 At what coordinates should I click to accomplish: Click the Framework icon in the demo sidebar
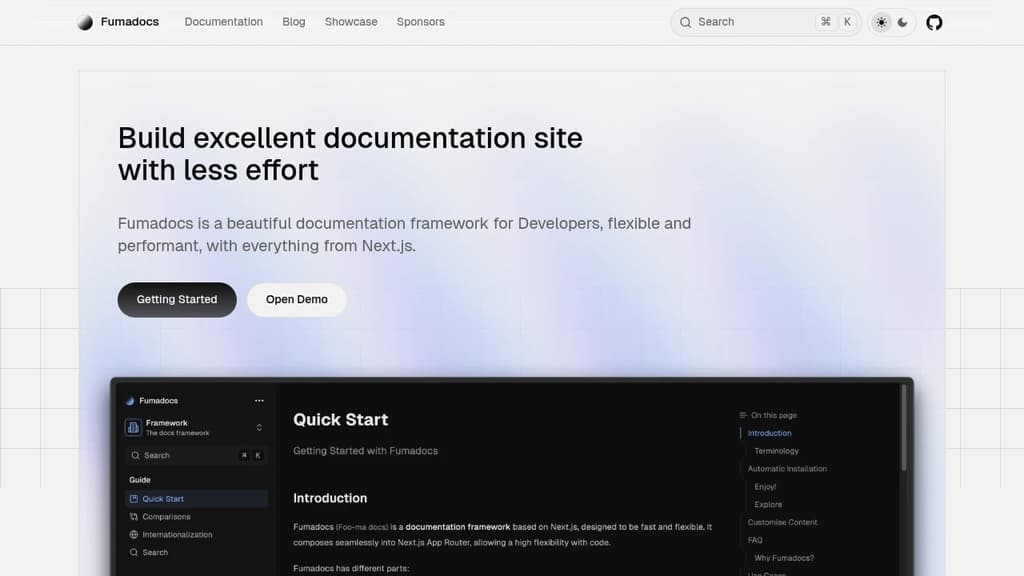click(132, 426)
